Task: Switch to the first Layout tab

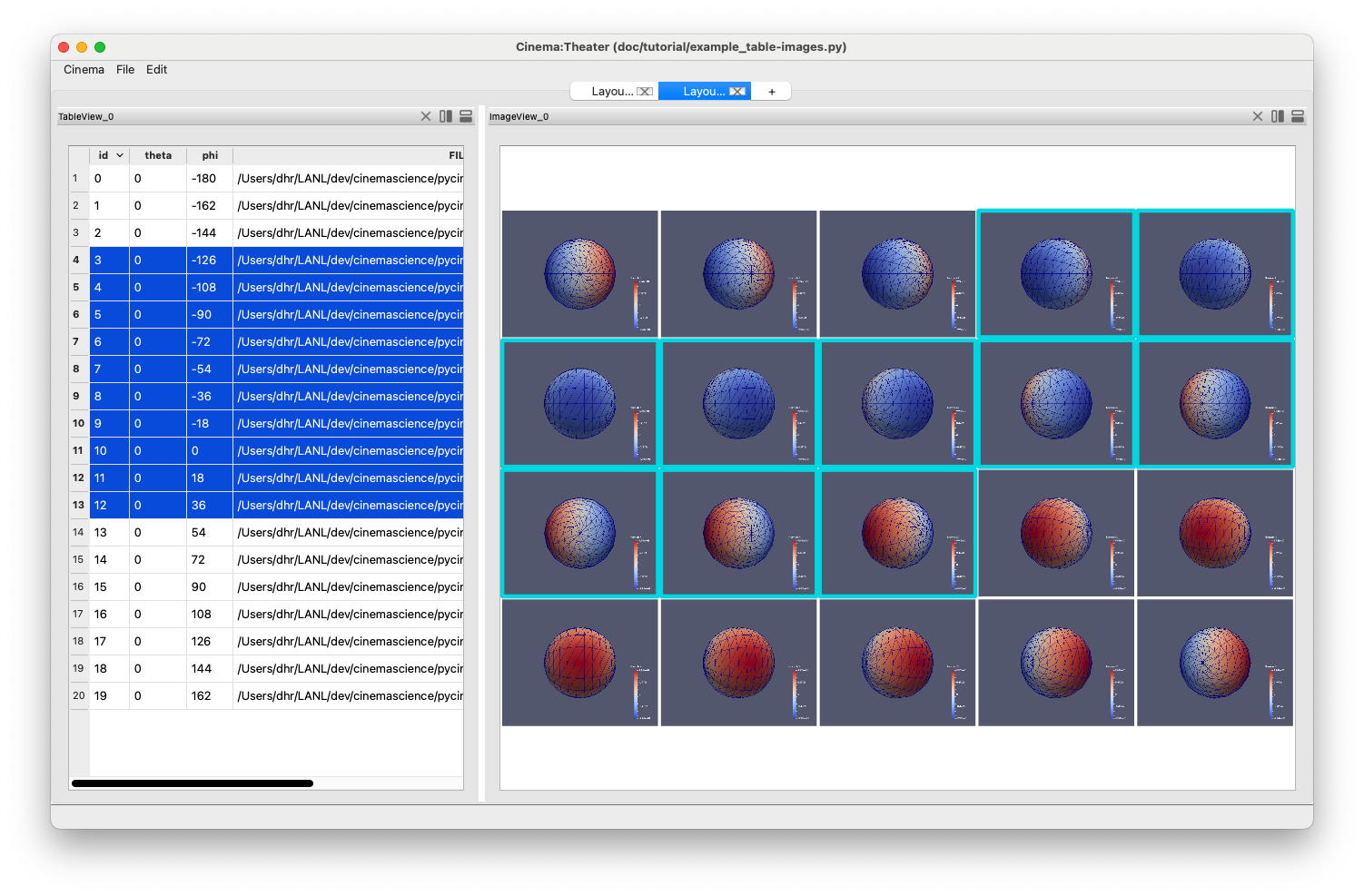Action: point(612,92)
